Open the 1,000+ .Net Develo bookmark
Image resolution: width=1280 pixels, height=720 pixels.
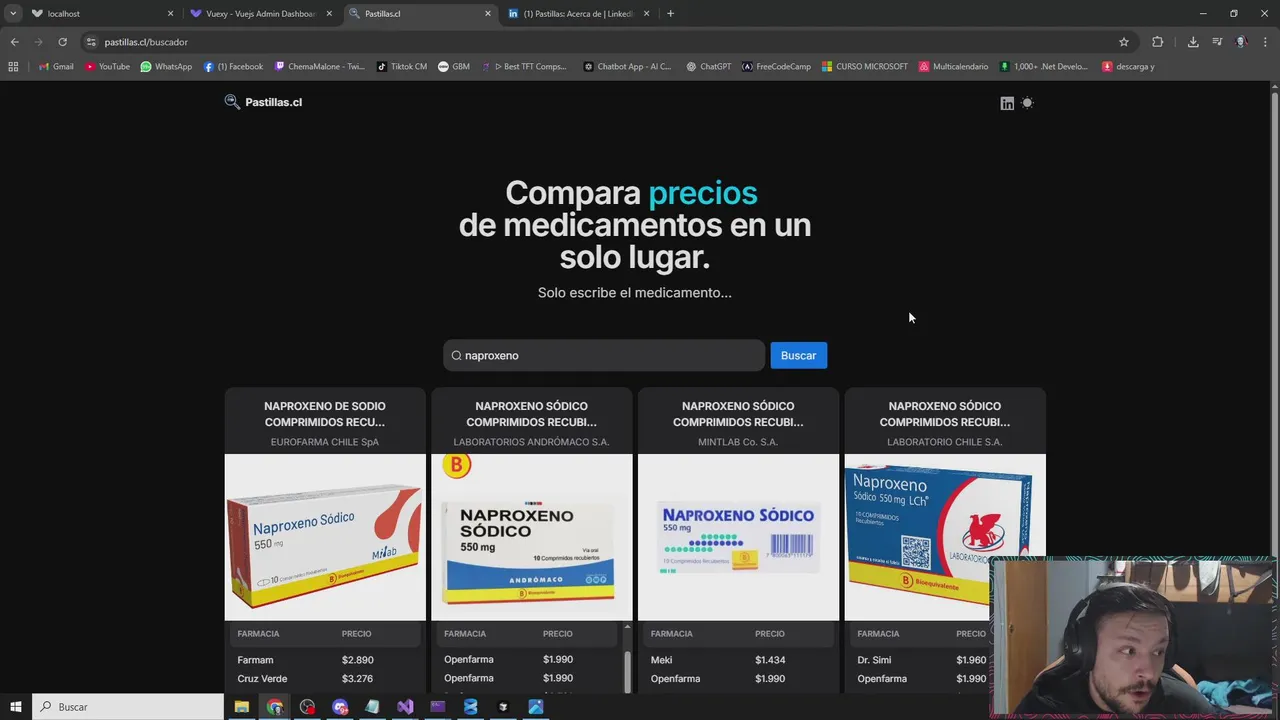point(1043,67)
